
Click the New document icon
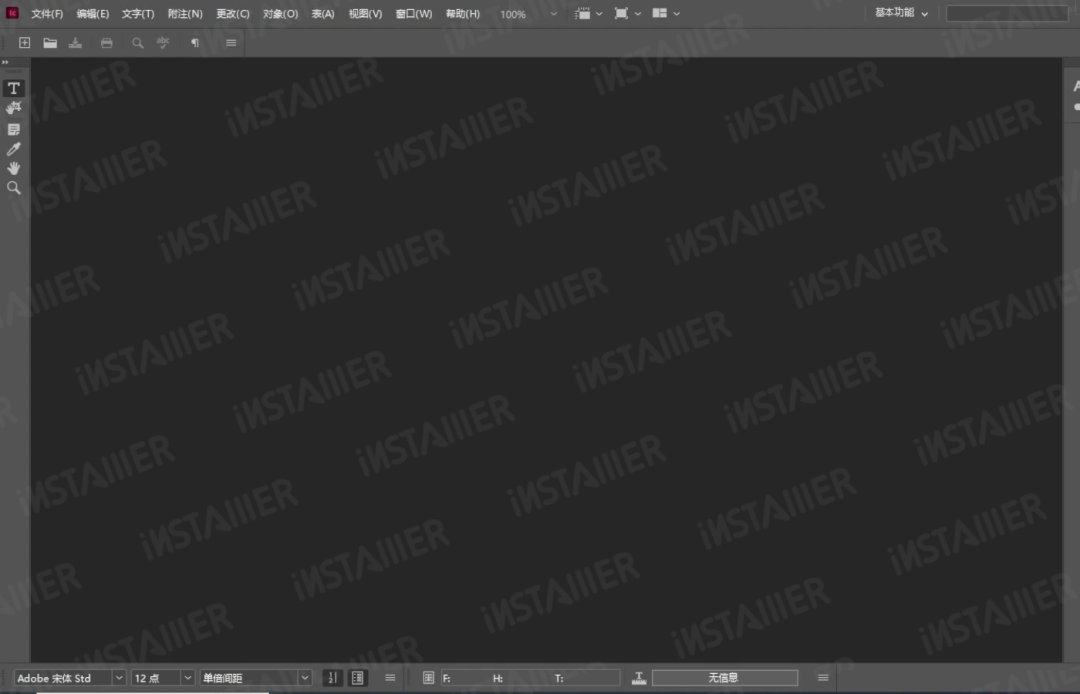pyautogui.click(x=25, y=43)
